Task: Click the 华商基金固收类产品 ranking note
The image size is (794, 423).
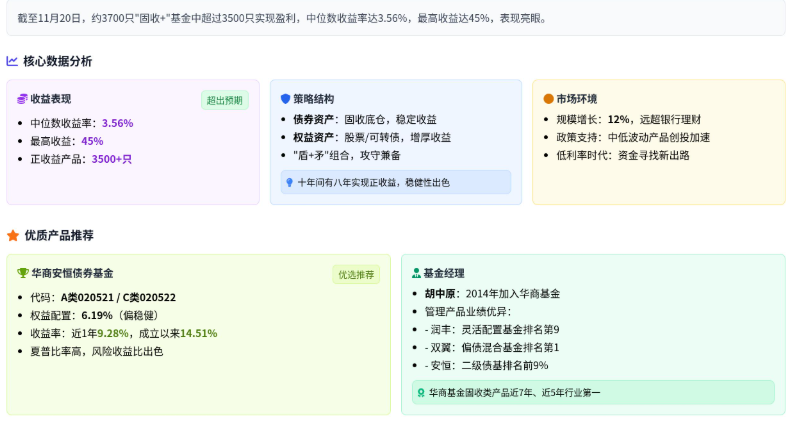Action: point(514,393)
